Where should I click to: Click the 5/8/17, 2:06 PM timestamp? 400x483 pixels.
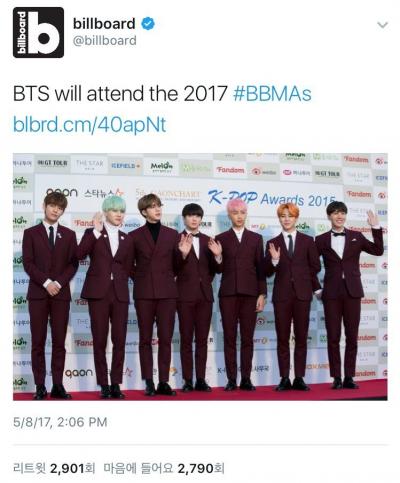[x=60, y=422]
